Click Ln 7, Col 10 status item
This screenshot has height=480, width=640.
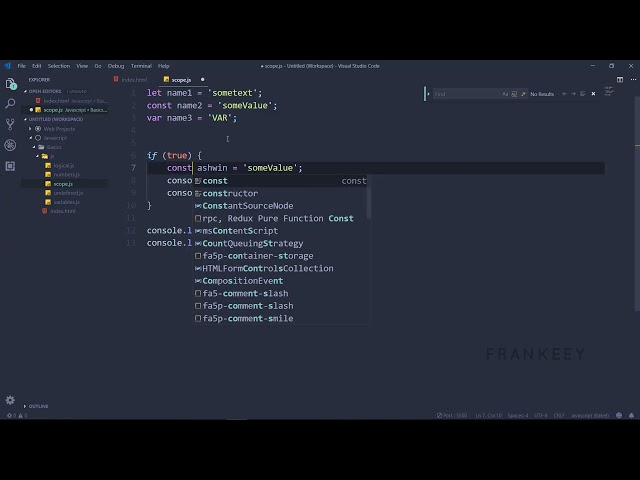point(488,416)
